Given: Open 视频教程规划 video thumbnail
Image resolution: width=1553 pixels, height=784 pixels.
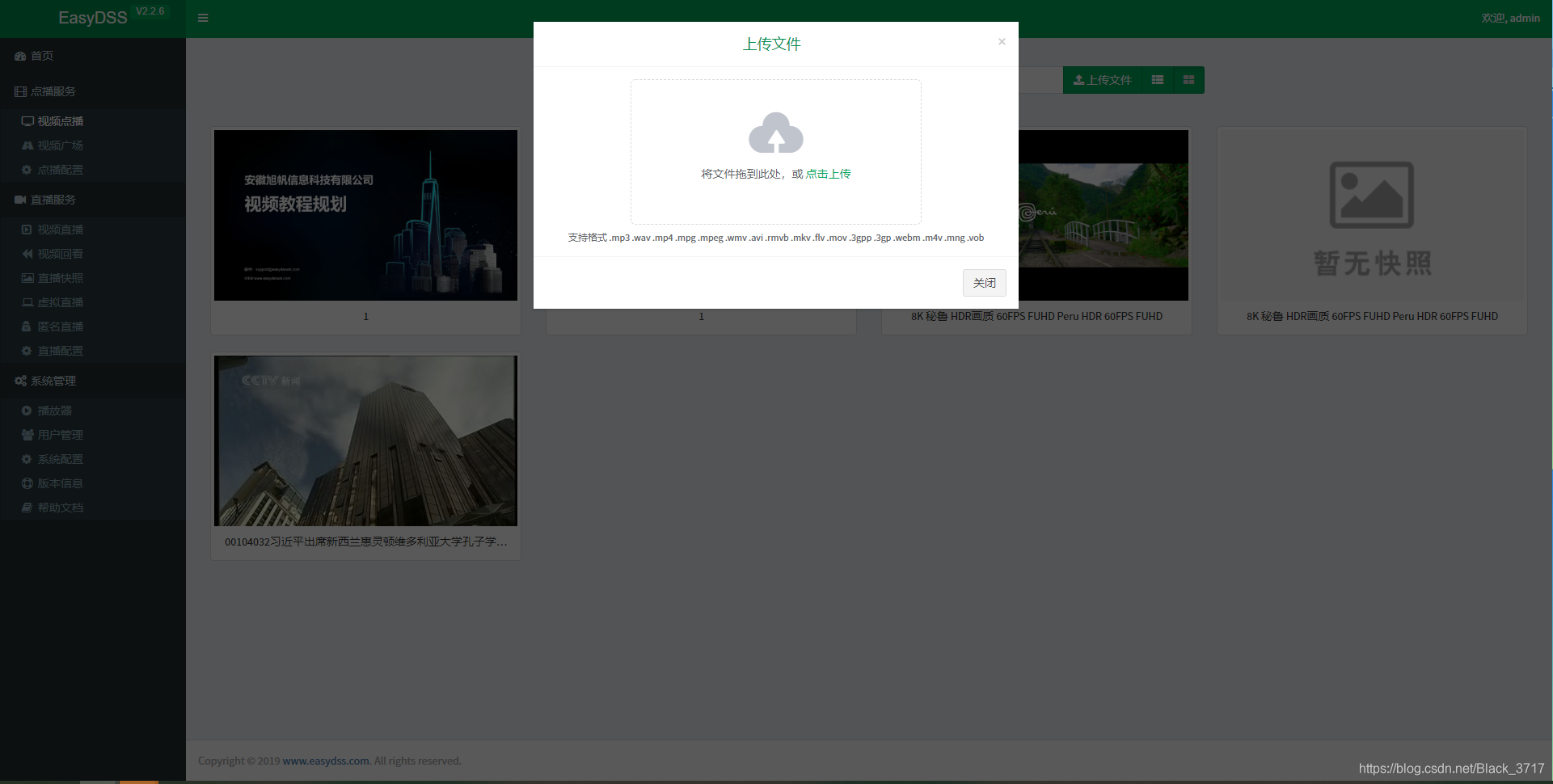Looking at the screenshot, I should pos(365,215).
